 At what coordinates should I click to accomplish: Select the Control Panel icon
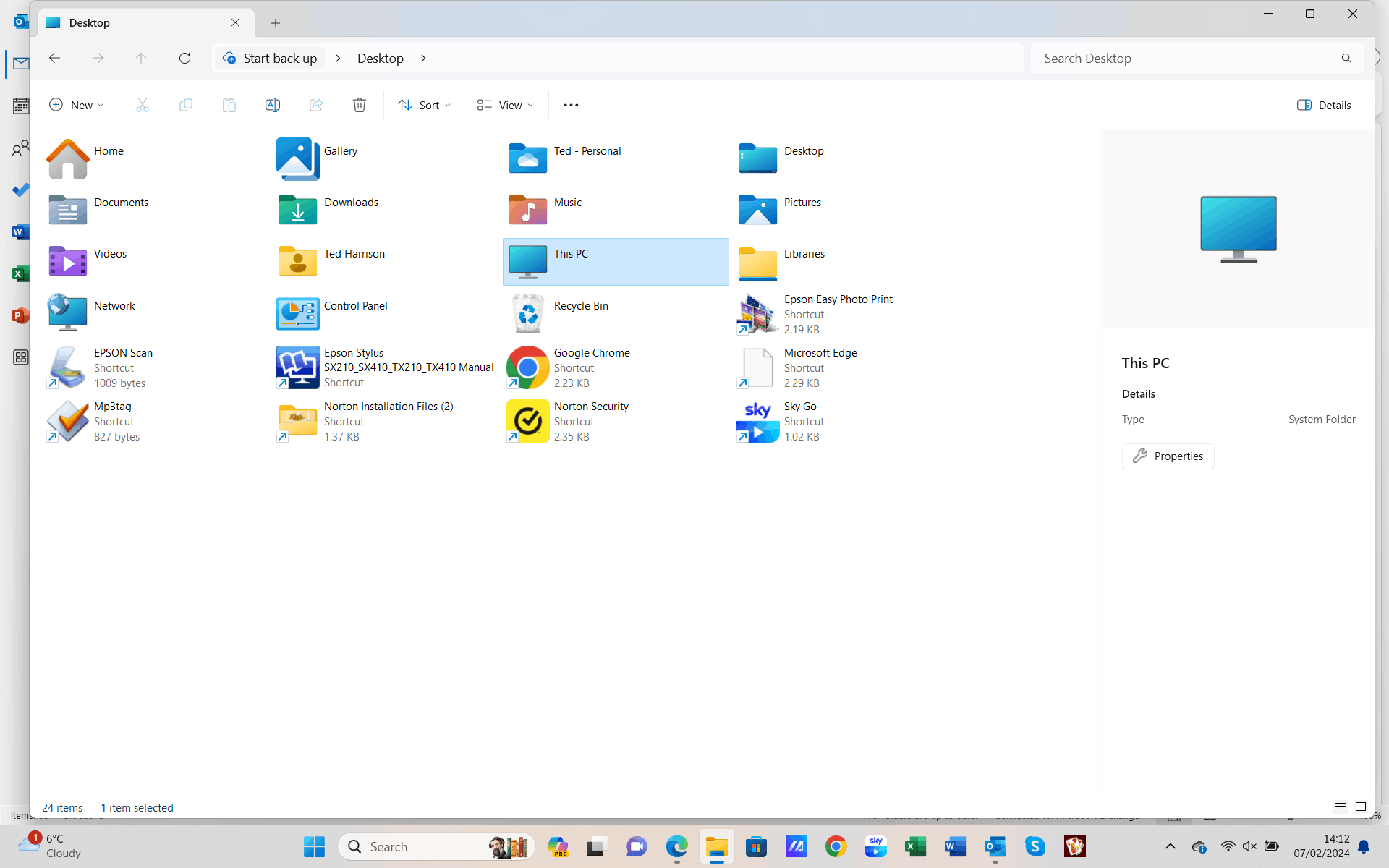tap(298, 313)
